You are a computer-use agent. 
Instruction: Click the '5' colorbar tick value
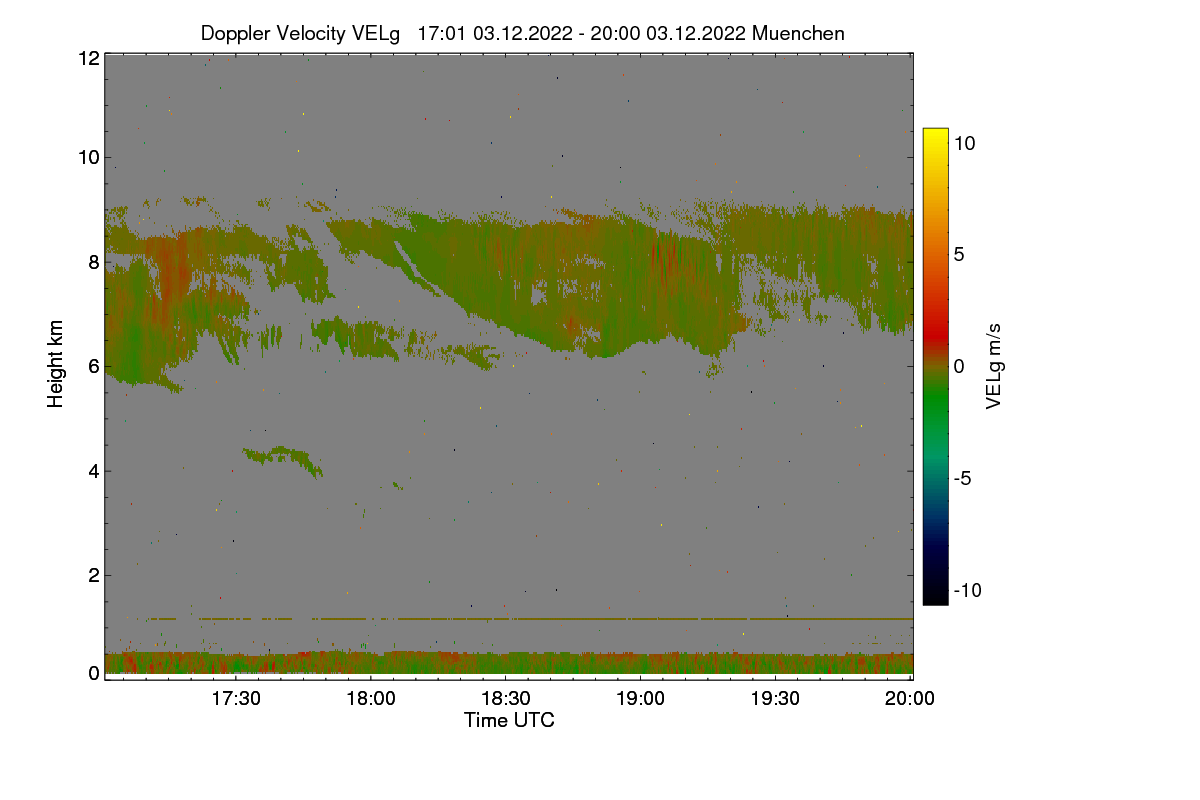click(x=958, y=254)
